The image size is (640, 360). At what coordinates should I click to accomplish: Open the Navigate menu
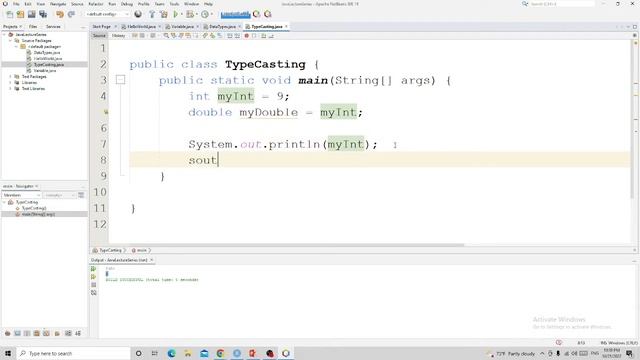[58, 4]
